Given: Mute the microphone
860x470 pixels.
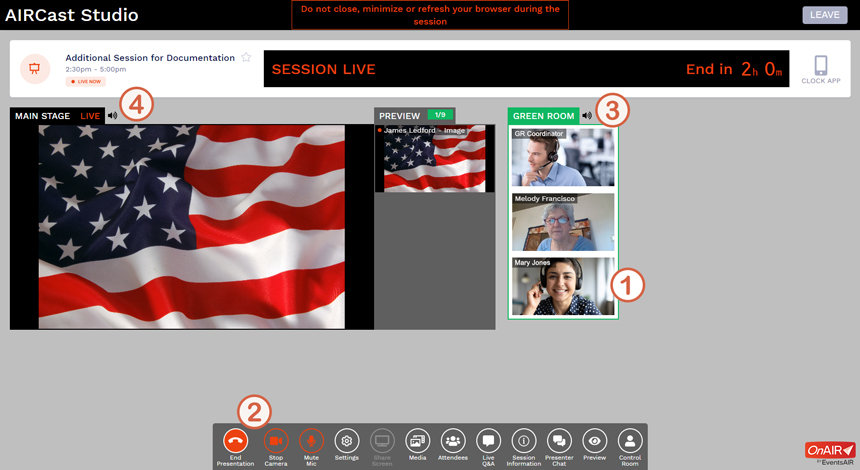Looking at the screenshot, I should (x=312, y=441).
